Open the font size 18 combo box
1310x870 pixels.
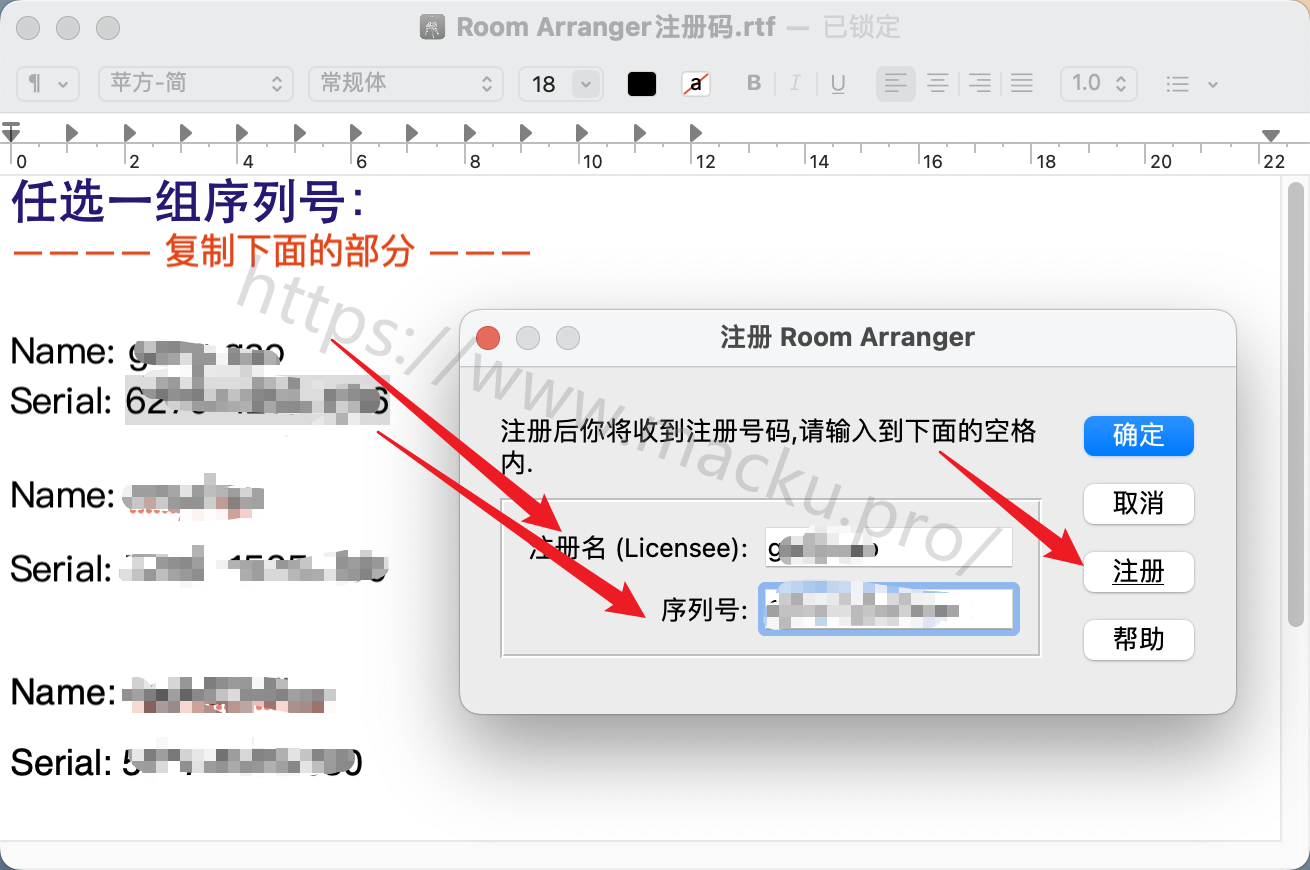[559, 84]
